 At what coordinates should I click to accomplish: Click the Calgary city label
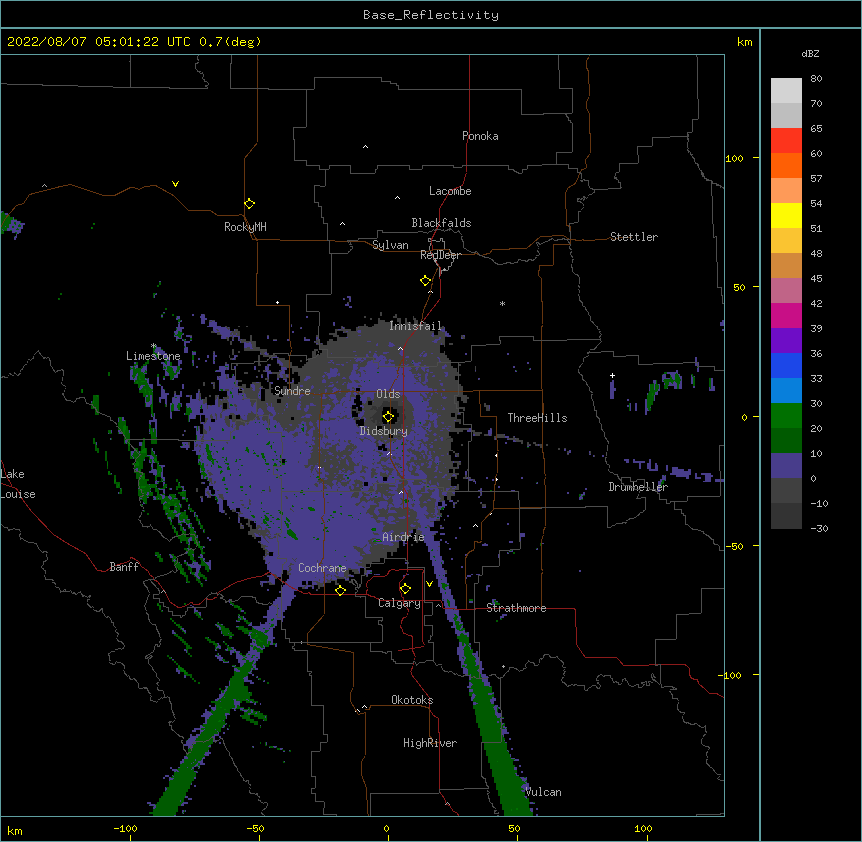pos(399,603)
